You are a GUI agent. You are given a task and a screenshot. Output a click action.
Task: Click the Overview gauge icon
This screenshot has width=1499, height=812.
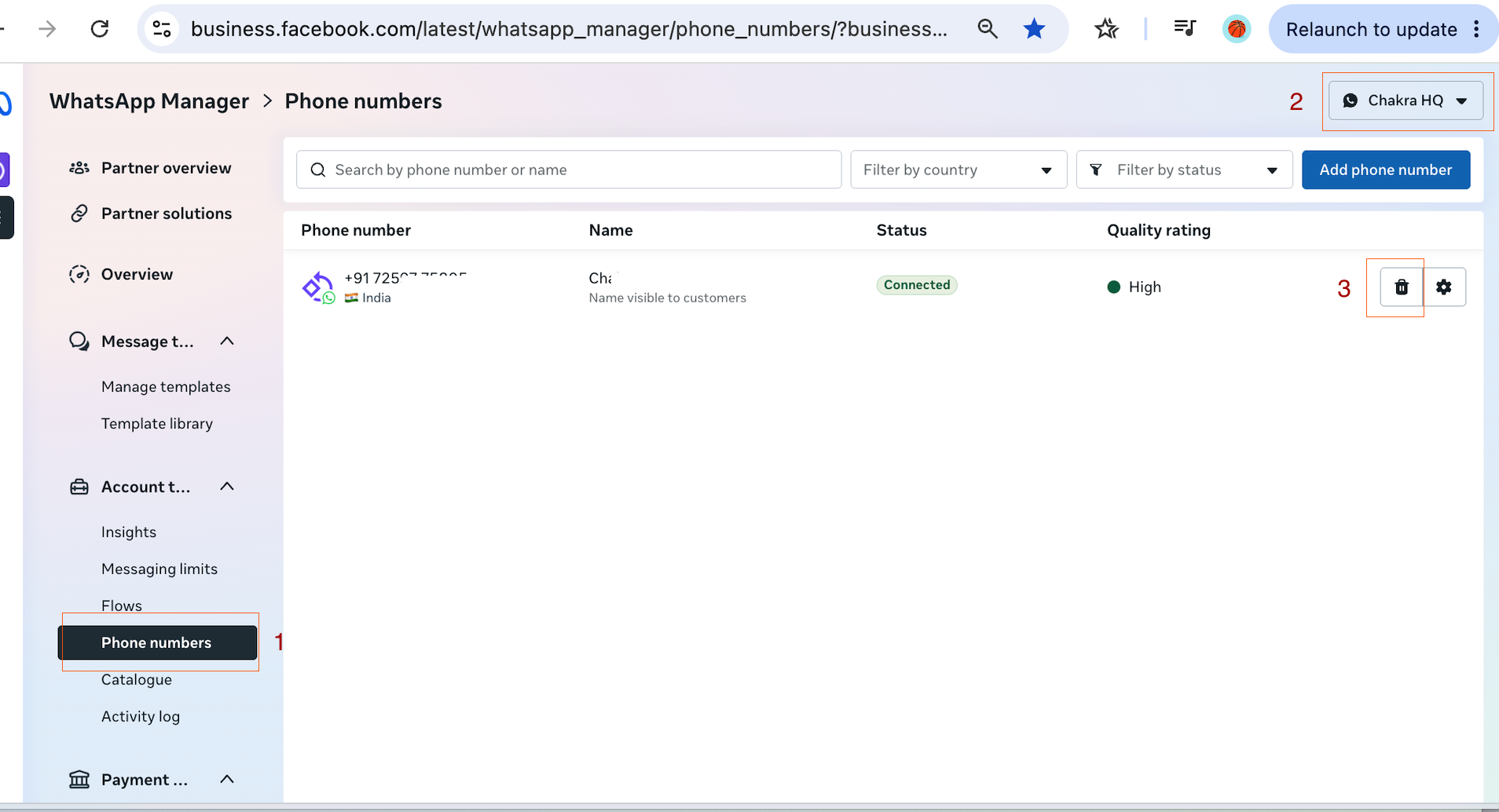point(79,274)
